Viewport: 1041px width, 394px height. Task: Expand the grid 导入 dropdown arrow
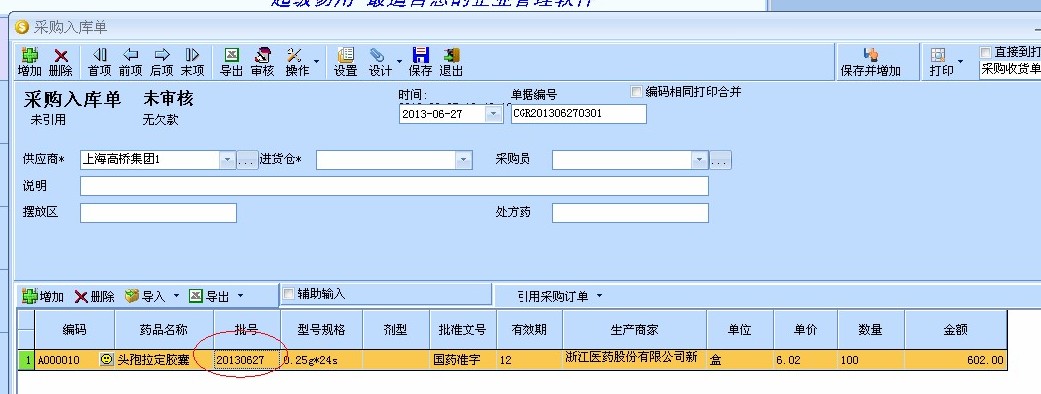click(176, 296)
